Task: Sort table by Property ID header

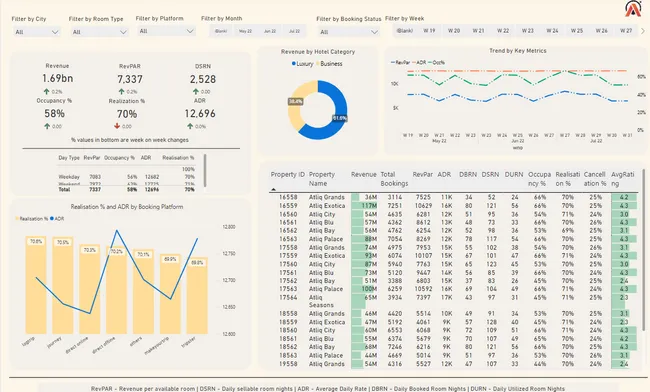Action: tap(288, 174)
